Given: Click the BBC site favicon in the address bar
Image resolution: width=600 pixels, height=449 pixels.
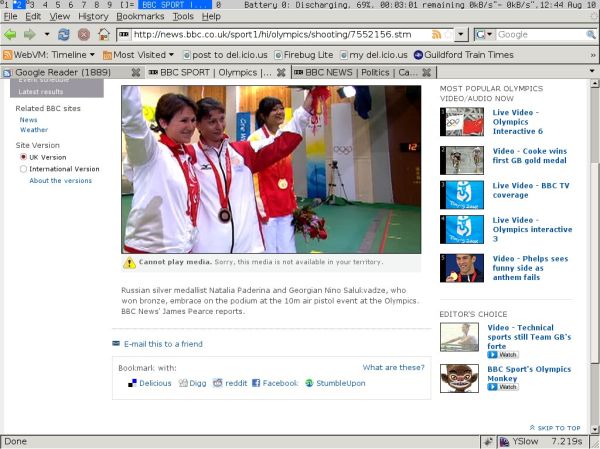Looking at the screenshot, I should click(124, 34).
